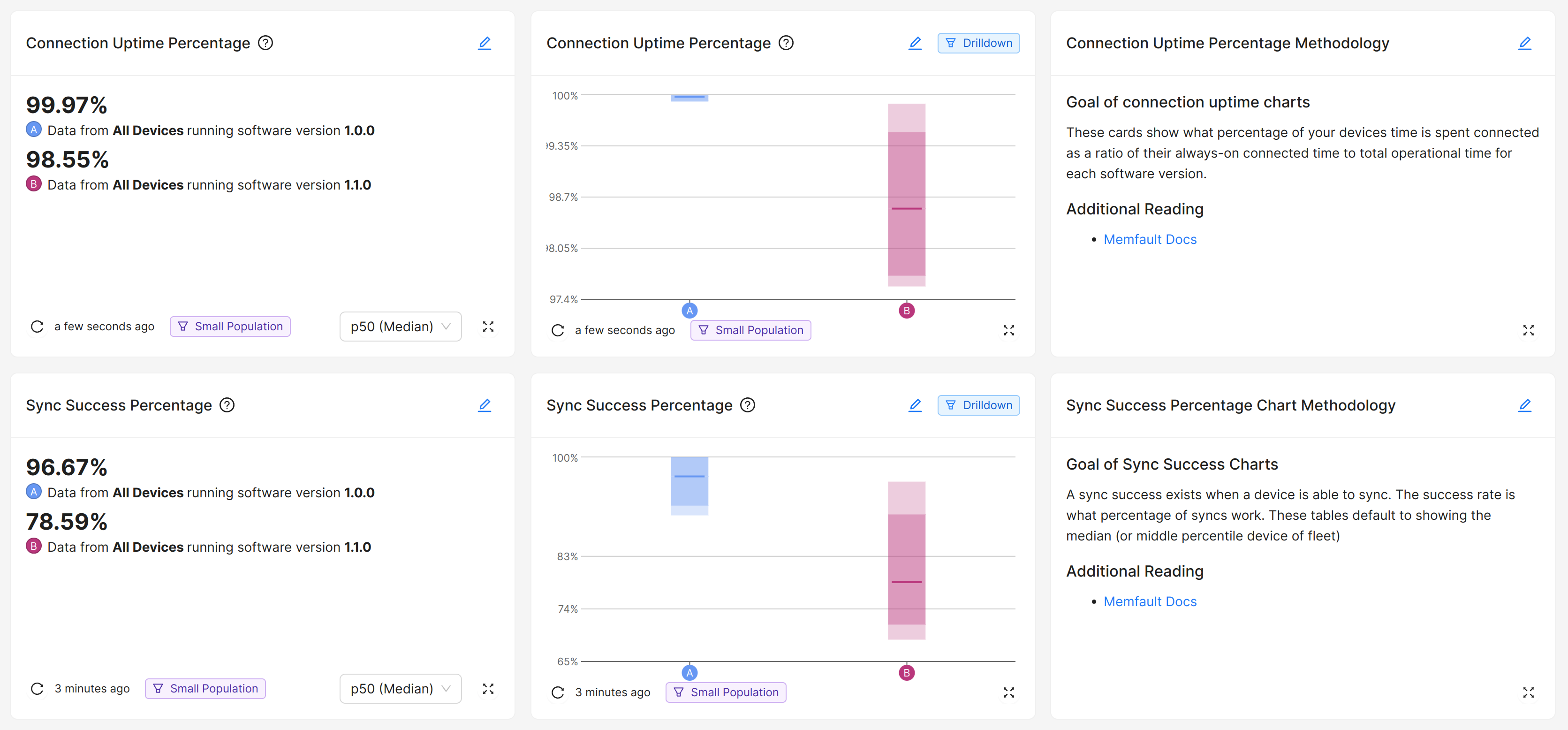1568x730 pixels.
Task: Refresh the Sync Success chart card
Action: 558,692
